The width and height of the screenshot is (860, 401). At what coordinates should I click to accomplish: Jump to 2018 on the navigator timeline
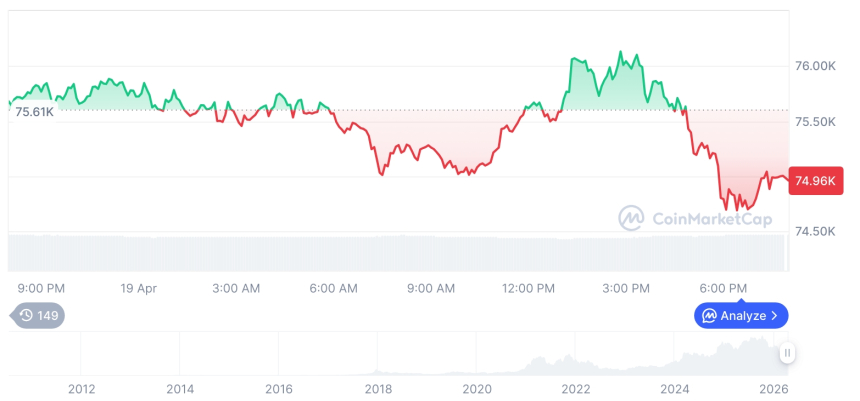(378, 389)
